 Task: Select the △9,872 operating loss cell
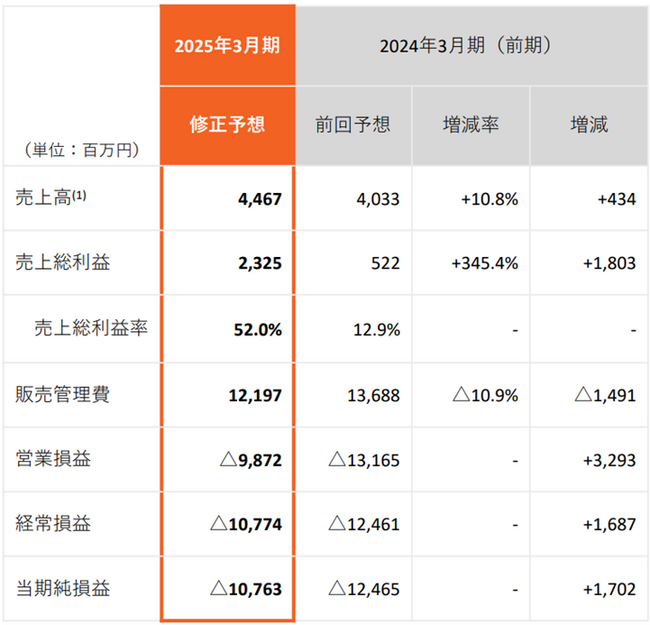[250, 460]
